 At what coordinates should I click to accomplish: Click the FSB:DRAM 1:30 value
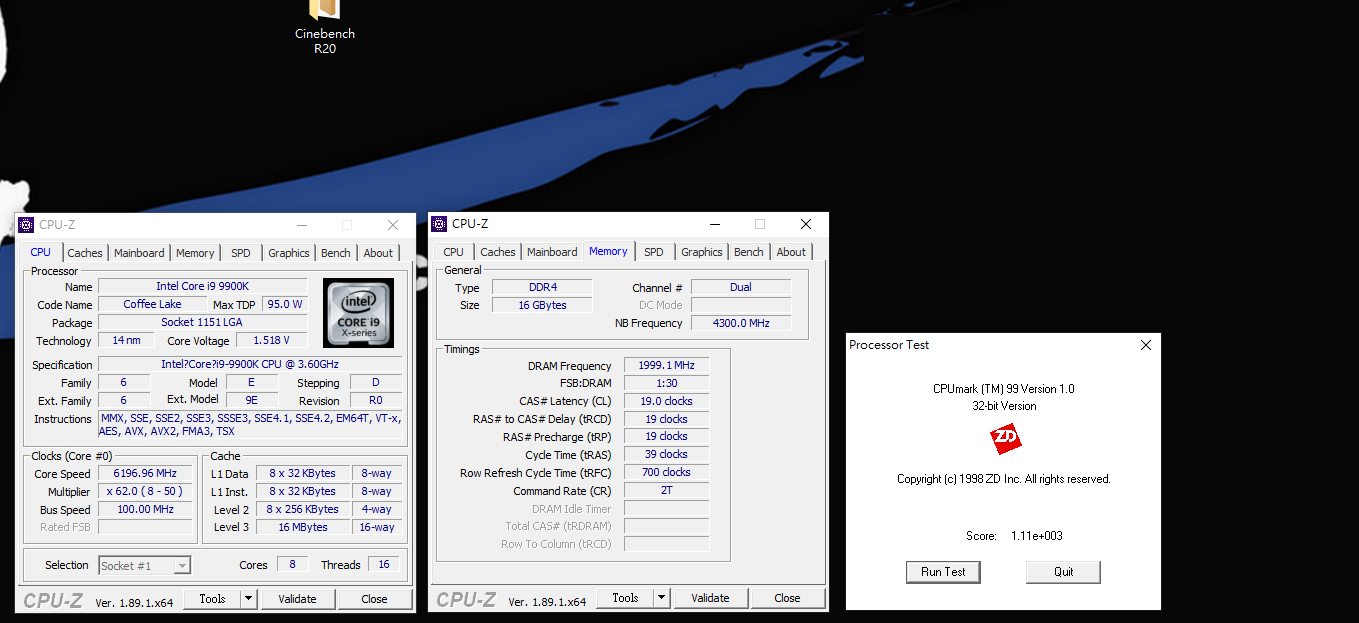(x=667, y=384)
